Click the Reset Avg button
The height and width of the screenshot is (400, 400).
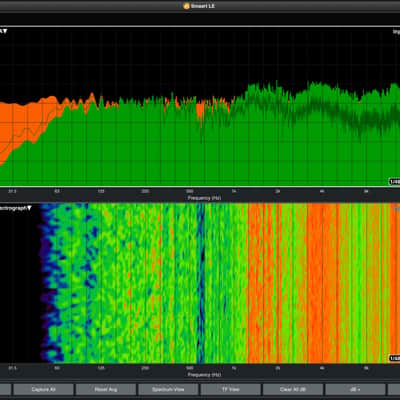[x=106, y=389]
